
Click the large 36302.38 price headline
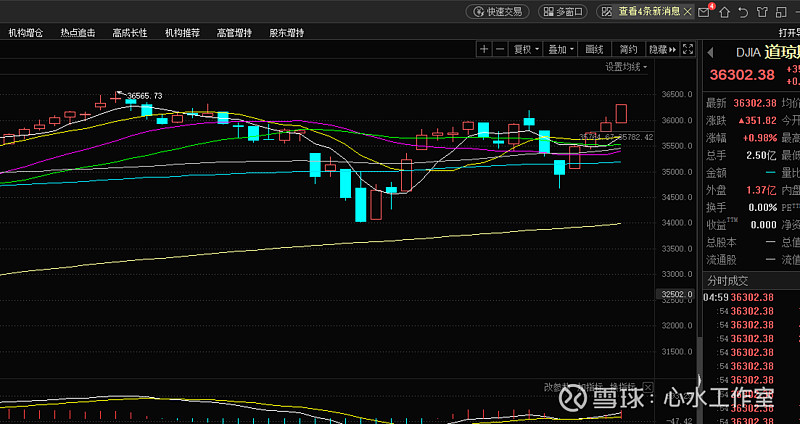coord(742,75)
